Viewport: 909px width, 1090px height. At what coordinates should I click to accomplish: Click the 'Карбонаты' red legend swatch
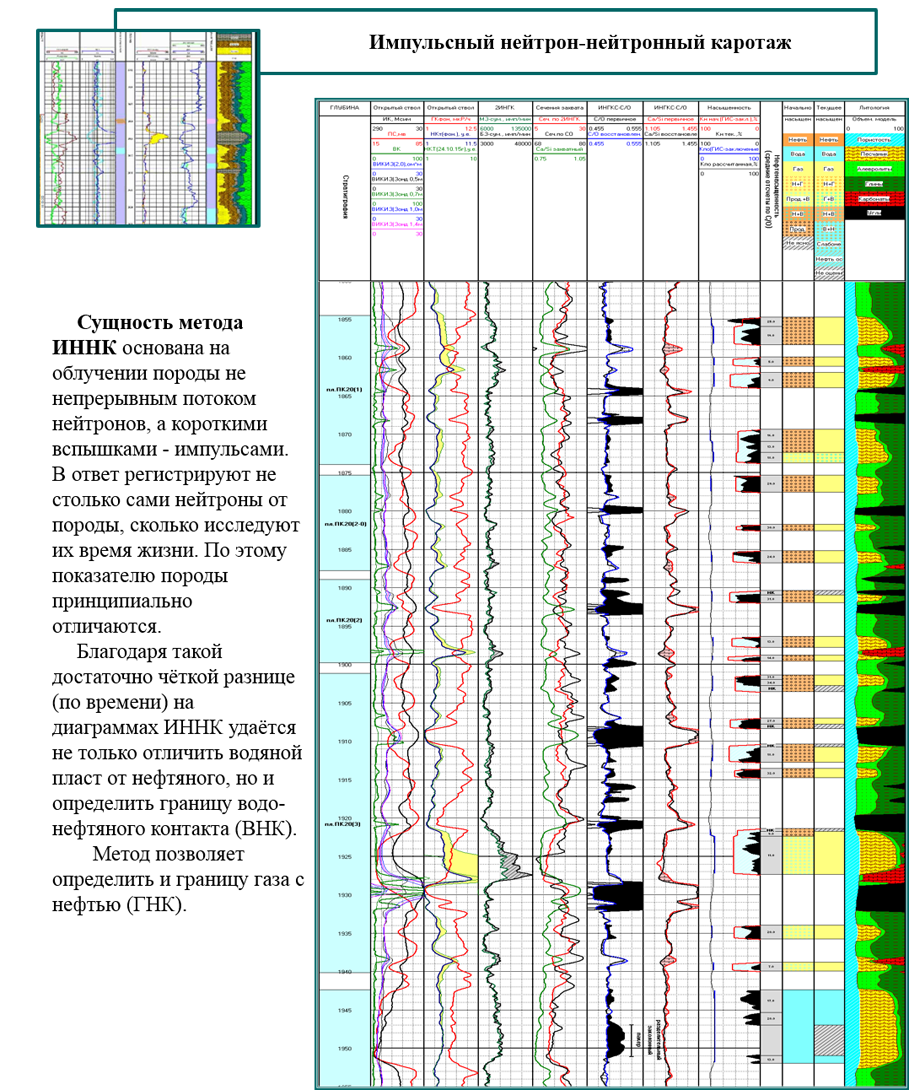point(875,199)
